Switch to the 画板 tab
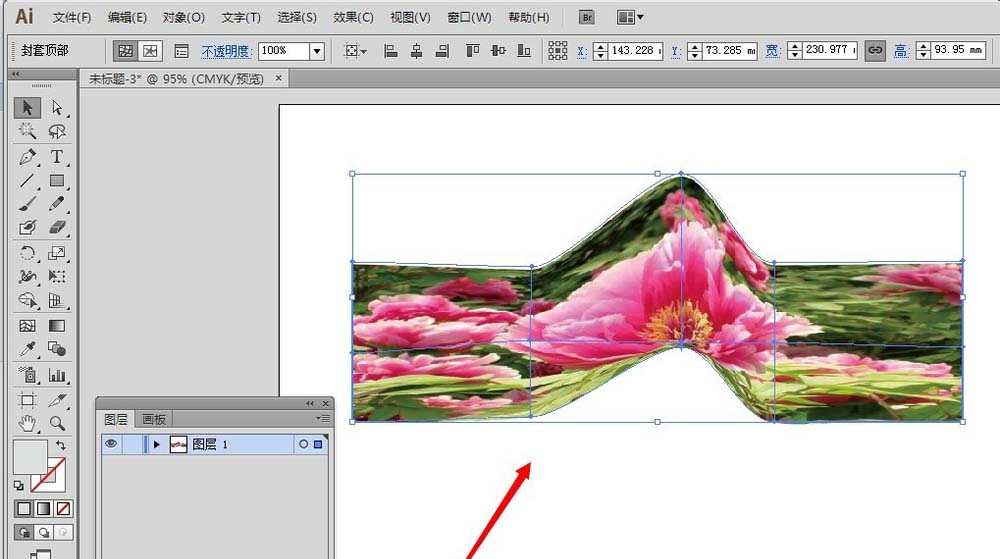Screen dimensions: 1000x559 click(x=154, y=419)
